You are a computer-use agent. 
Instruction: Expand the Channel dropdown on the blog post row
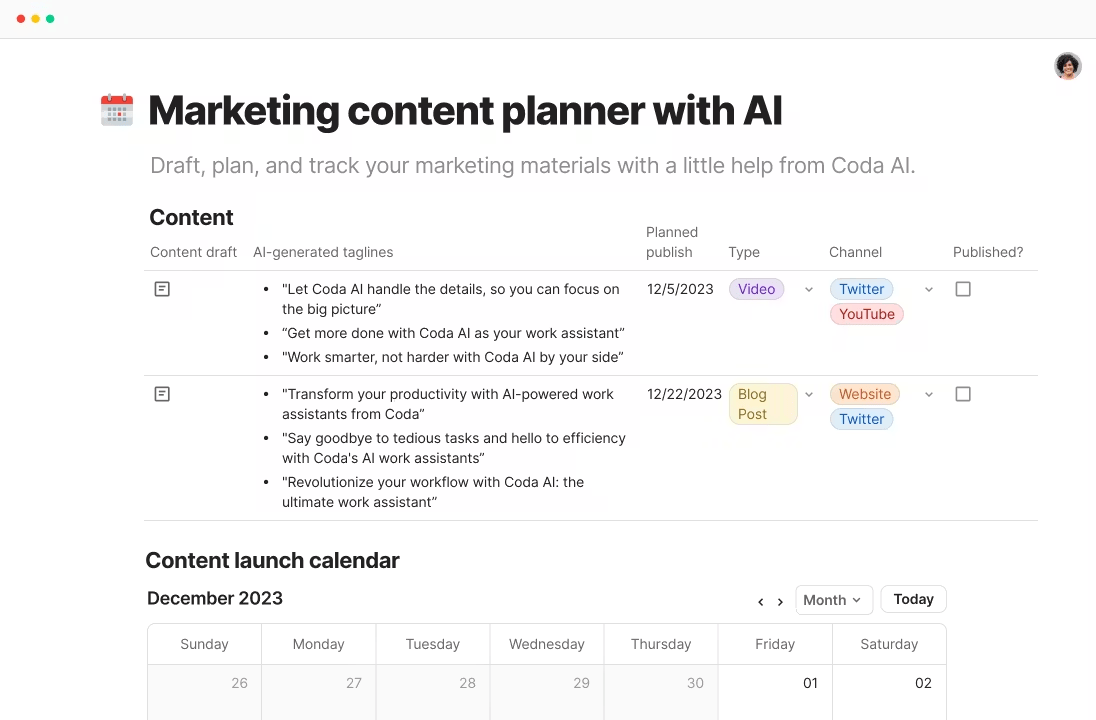tap(928, 394)
